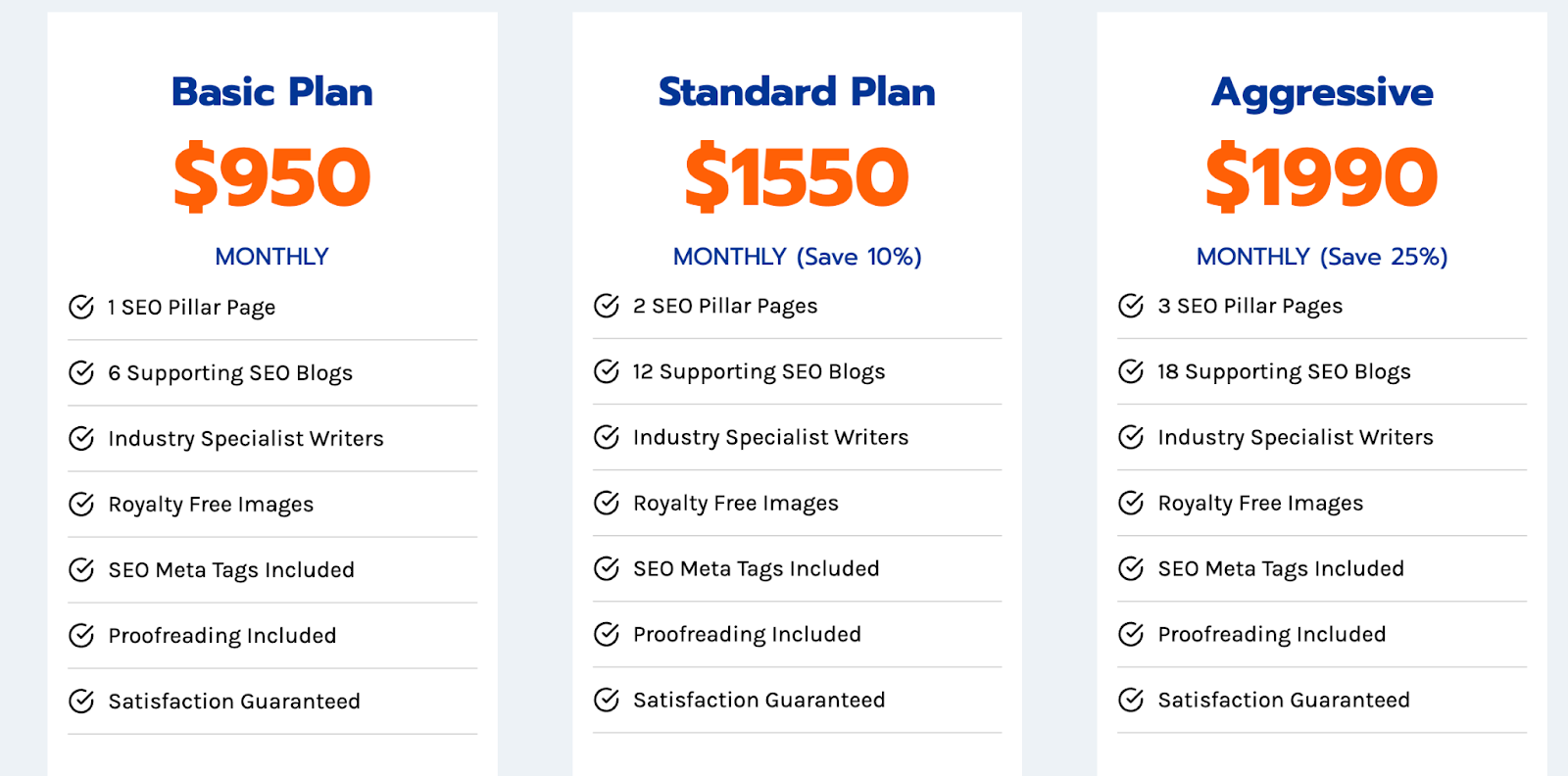Click the $1550 price

797,177
